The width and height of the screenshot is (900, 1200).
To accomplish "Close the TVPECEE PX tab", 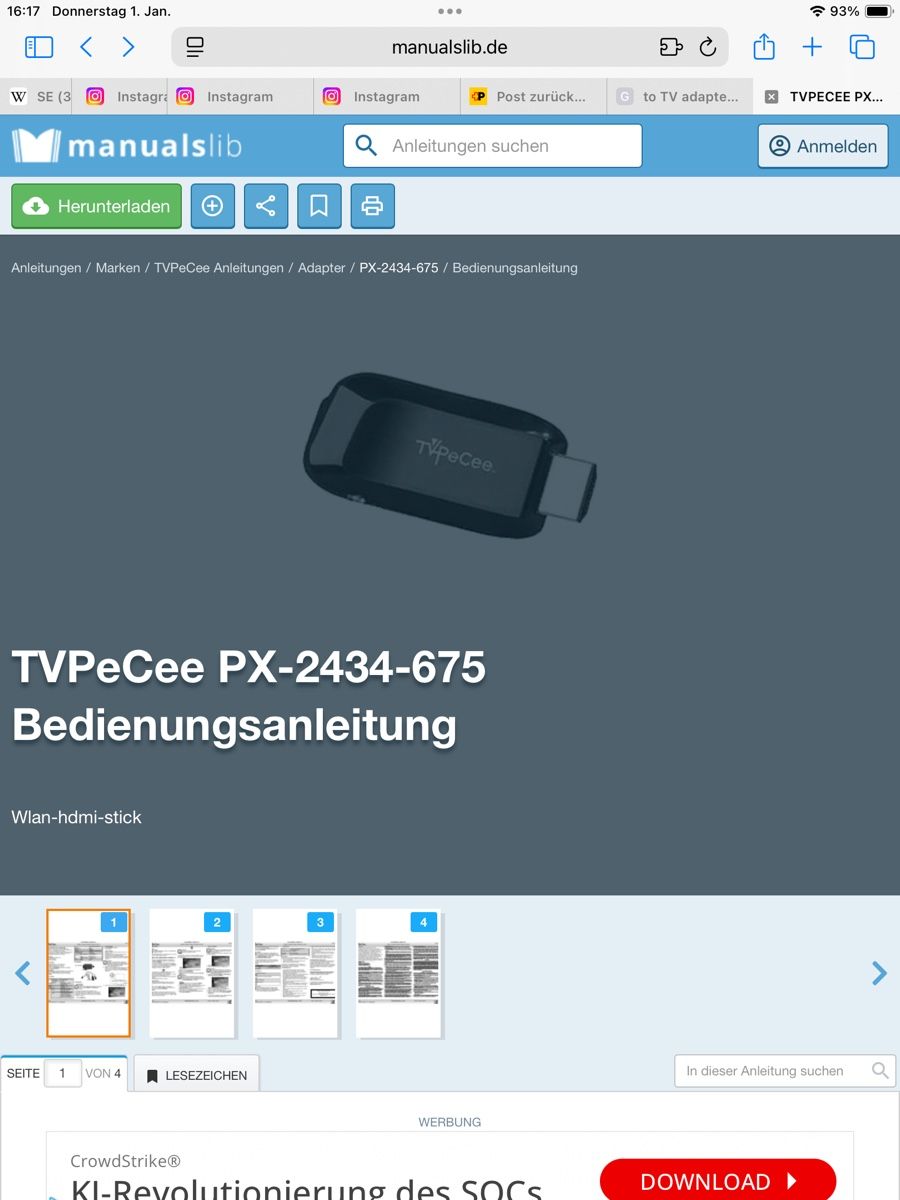I will 771,97.
